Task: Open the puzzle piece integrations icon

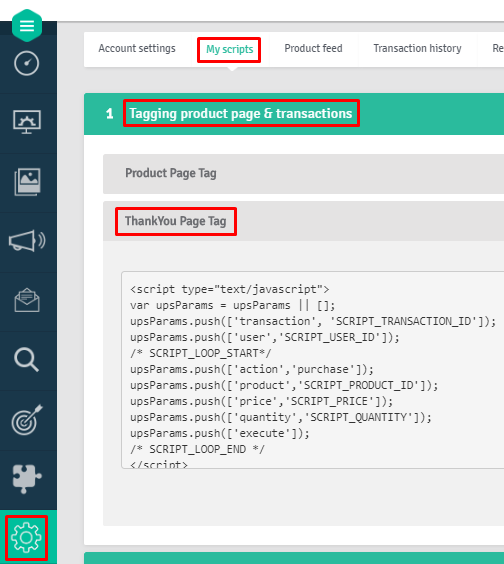Action: 27,478
